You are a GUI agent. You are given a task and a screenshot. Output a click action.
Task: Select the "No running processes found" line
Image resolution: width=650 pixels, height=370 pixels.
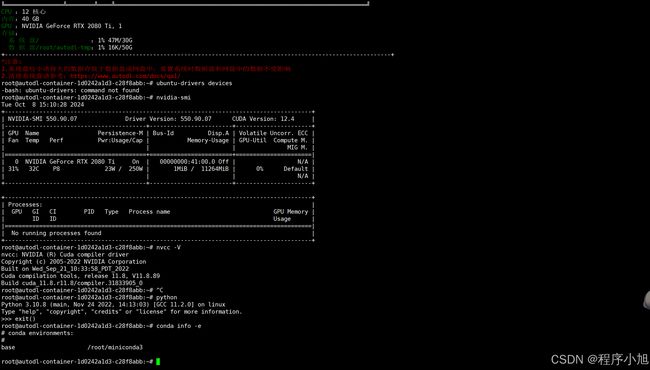point(56,233)
